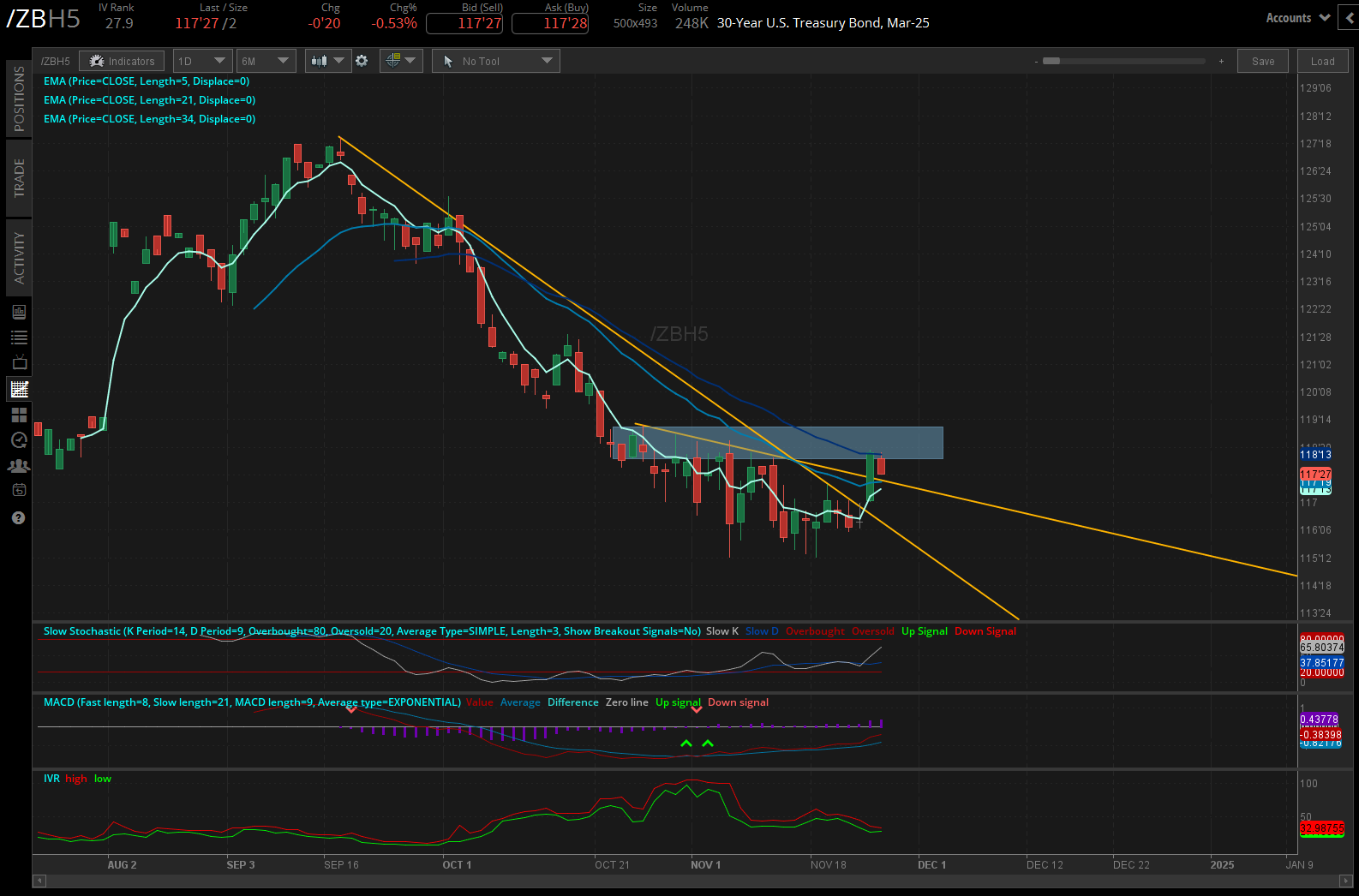Click the MACD Difference legend label

tap(573, 702)
